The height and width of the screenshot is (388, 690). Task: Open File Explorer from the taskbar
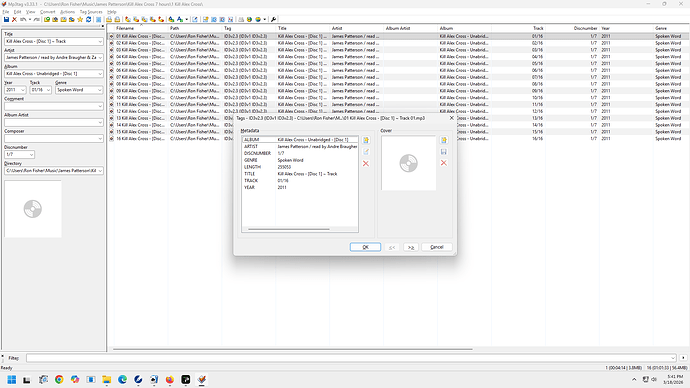coord(106,379)
